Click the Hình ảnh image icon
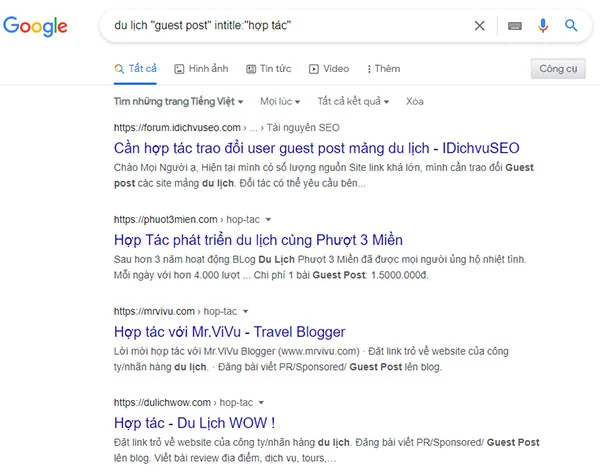This screenshot has width=600, height=475. click(x=179, y=69)
